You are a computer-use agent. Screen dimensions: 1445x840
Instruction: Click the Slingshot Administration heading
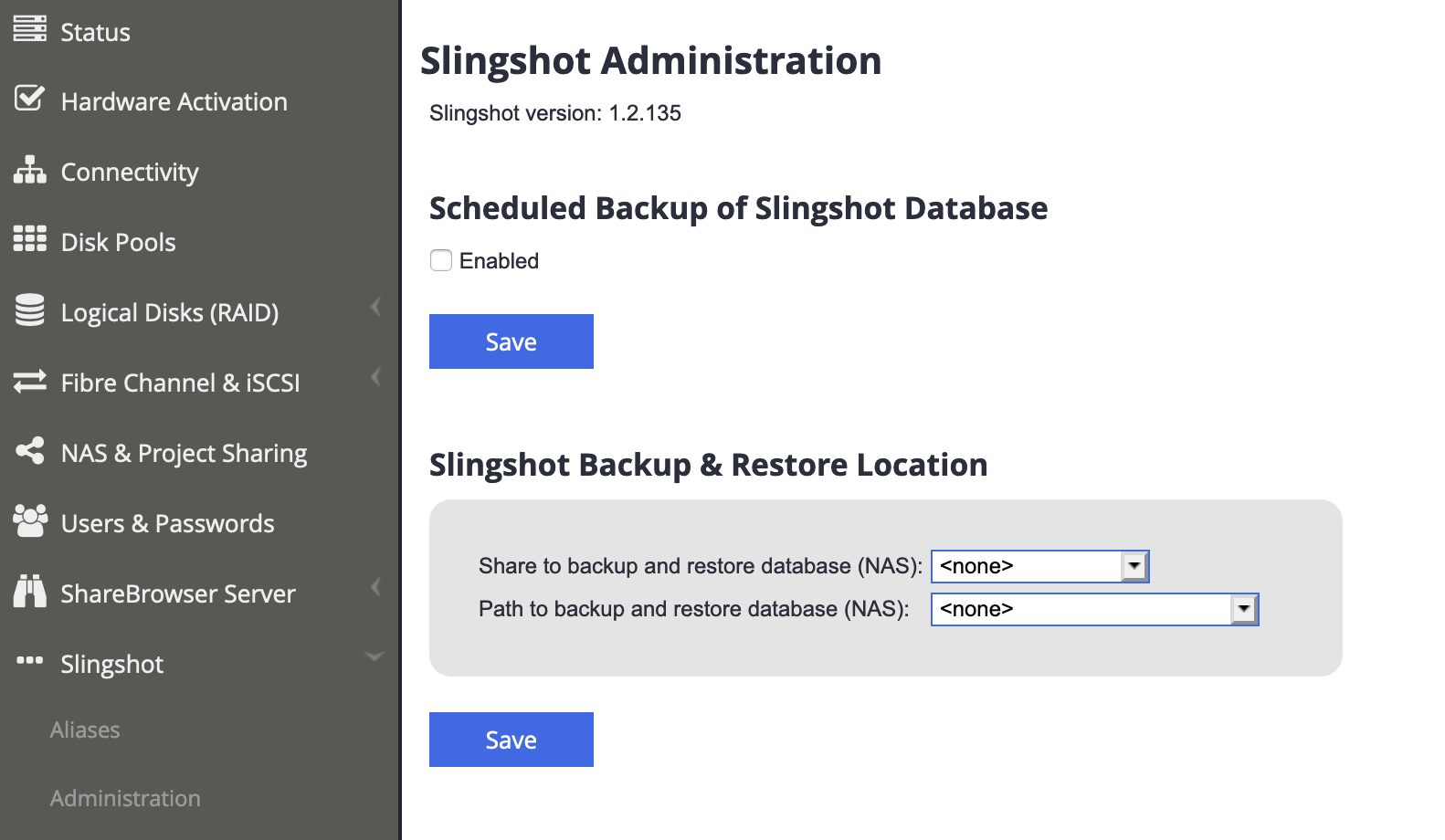tap(651, 61)
